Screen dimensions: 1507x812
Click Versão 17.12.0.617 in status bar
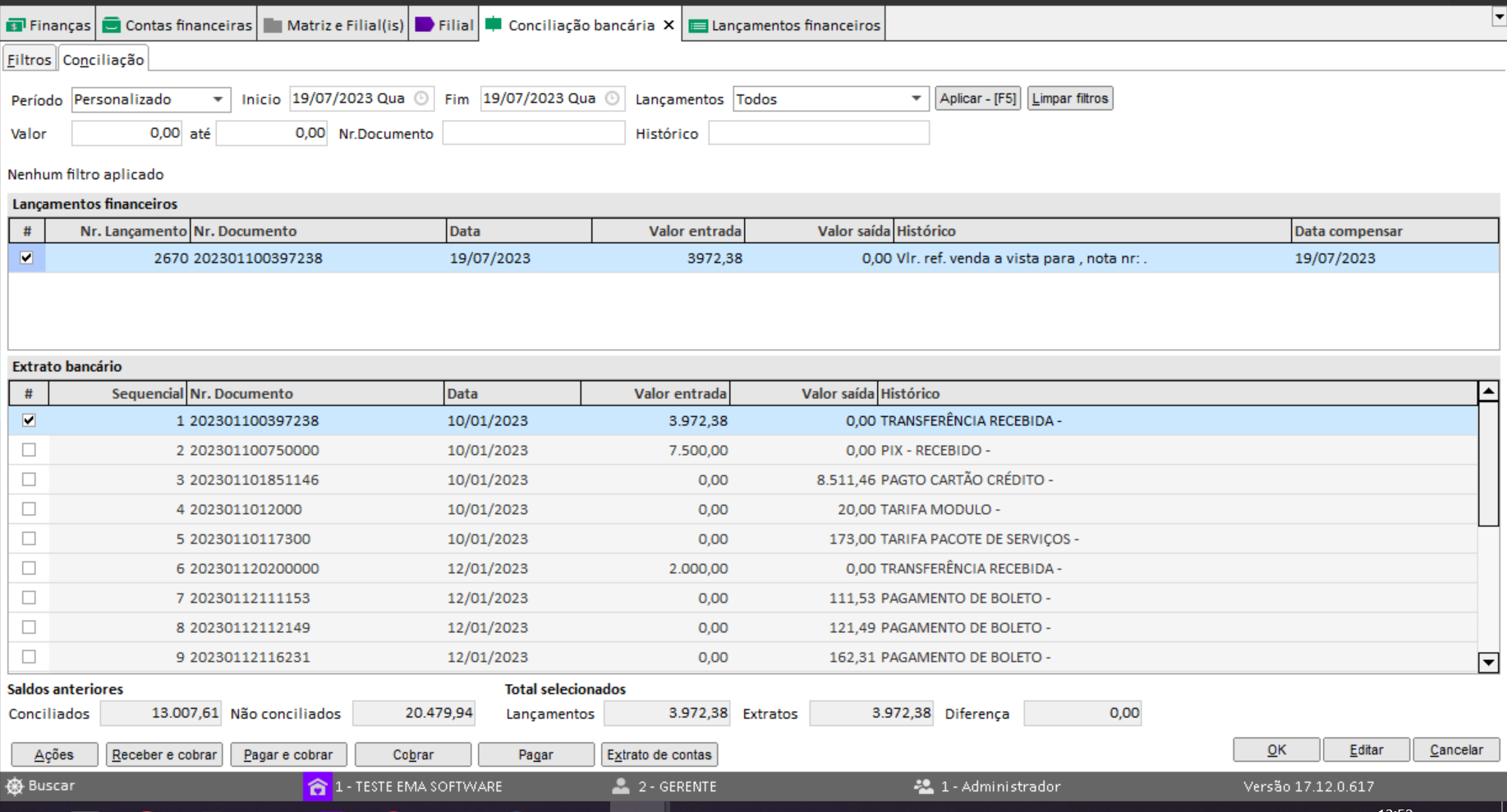(x=1308, y=786)
